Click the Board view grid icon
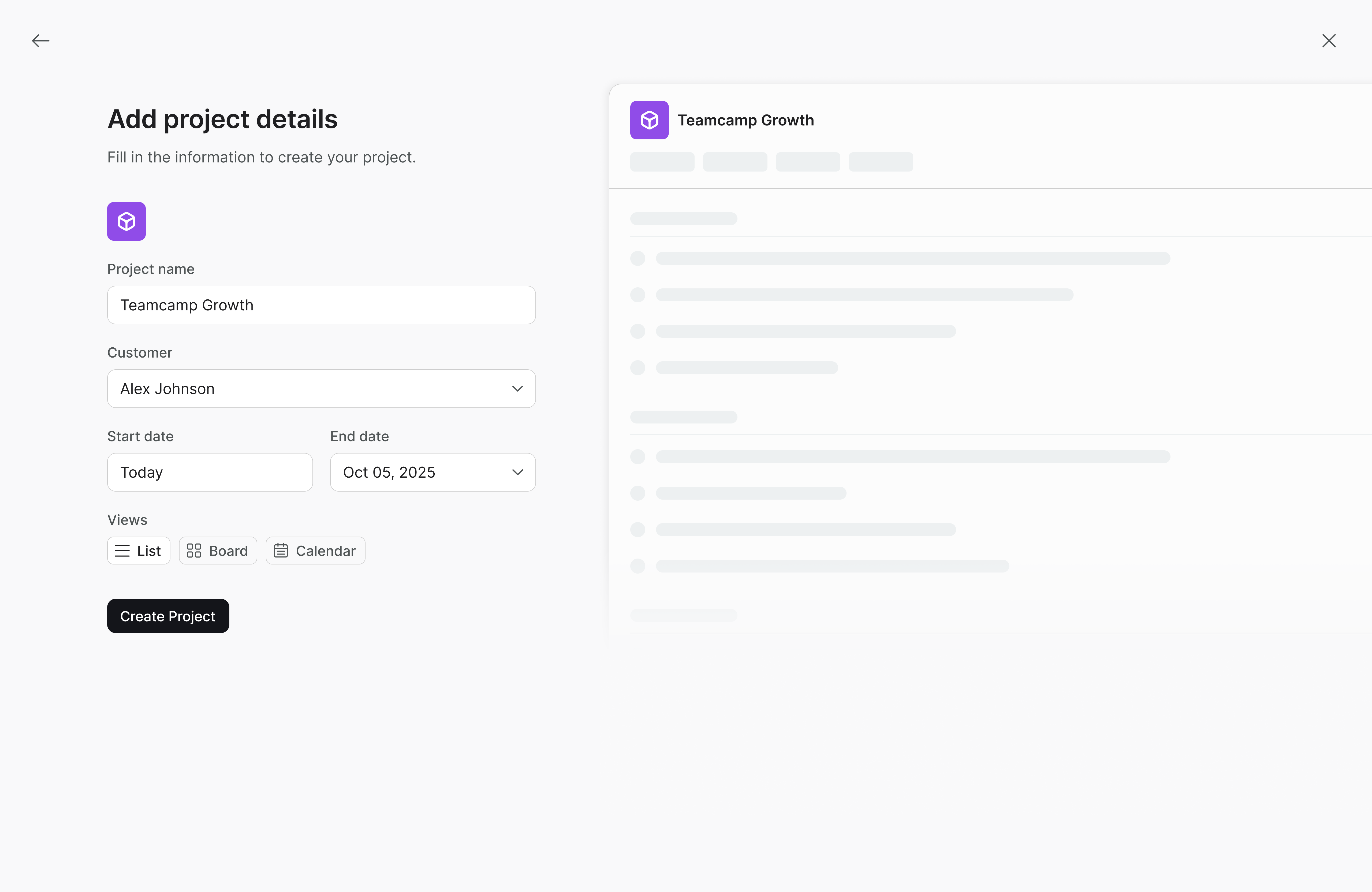This screenshot has width=1372, height=892. pos(194,551)
